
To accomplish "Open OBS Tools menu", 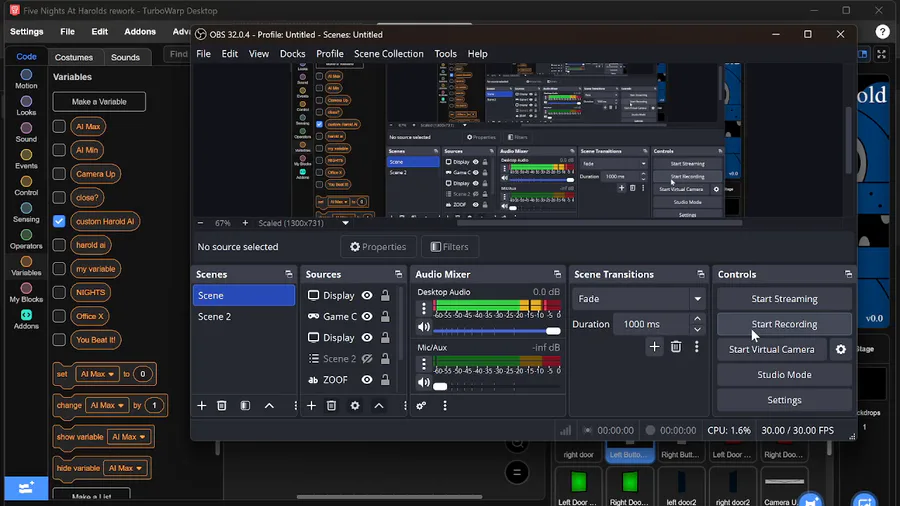I will tap(445, 54).
